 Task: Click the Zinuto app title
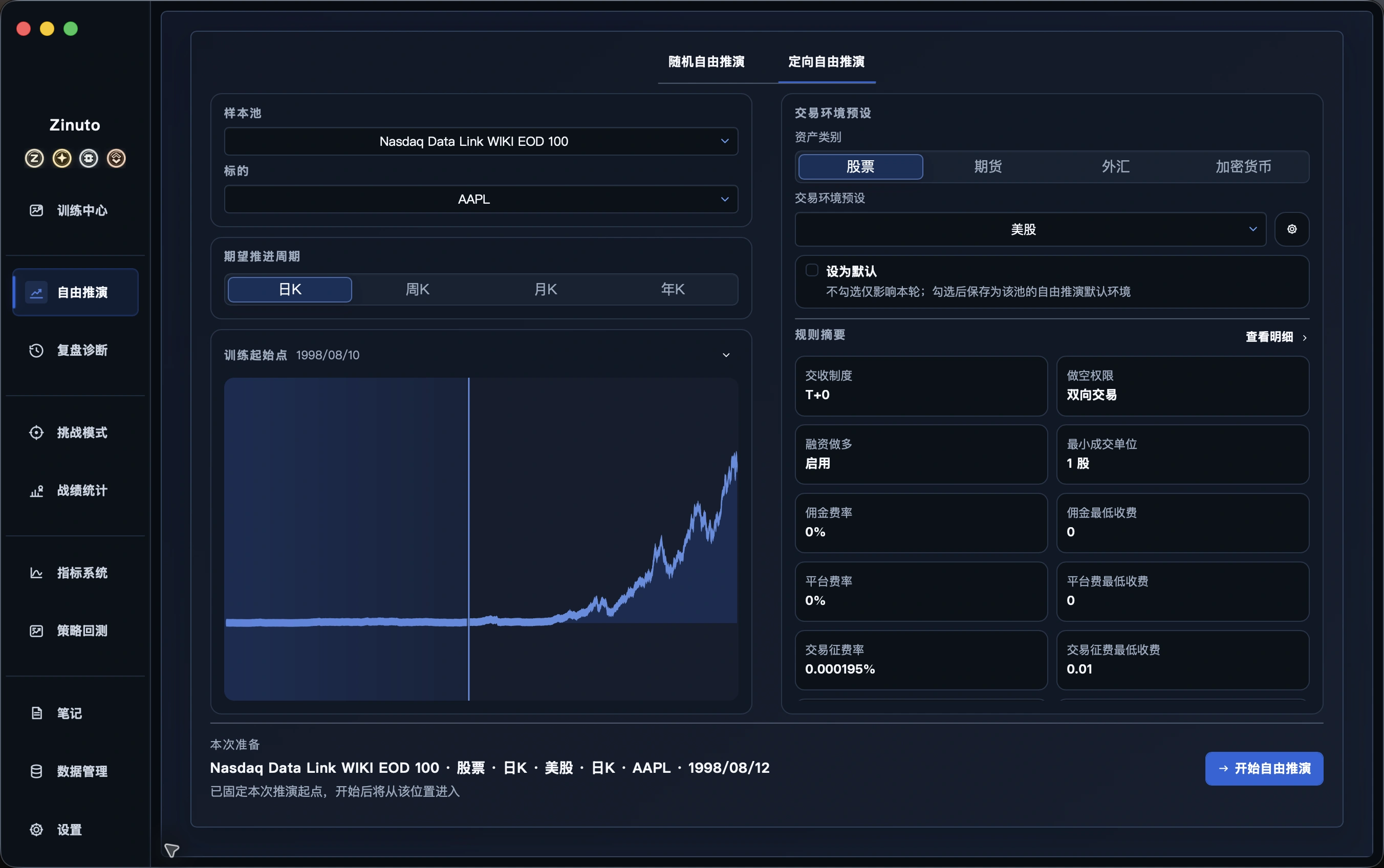point(75,124)
